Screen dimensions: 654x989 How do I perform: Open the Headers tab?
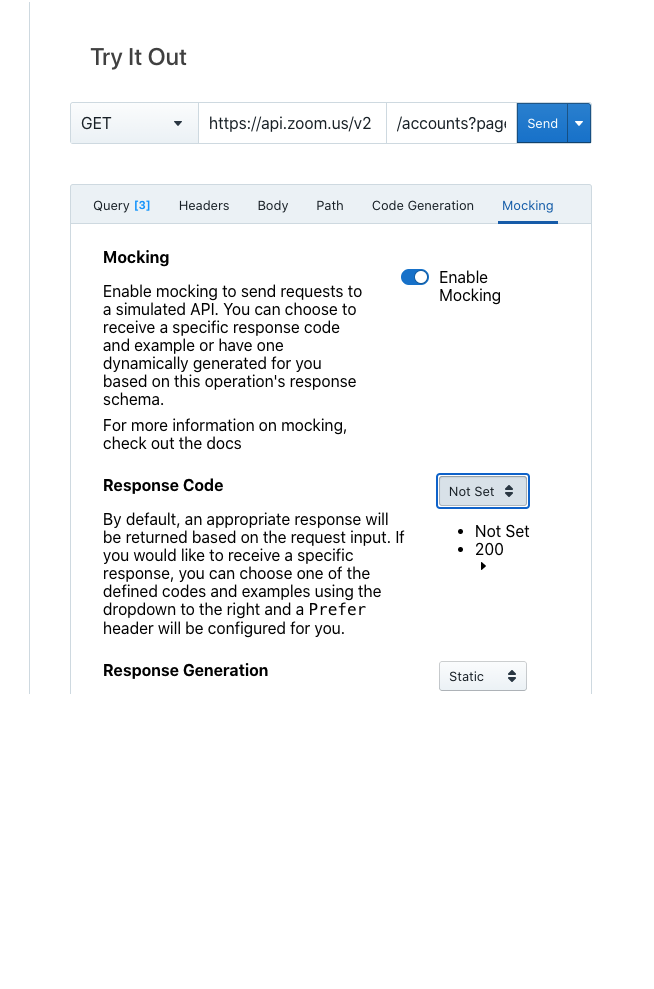pos(204,205)
